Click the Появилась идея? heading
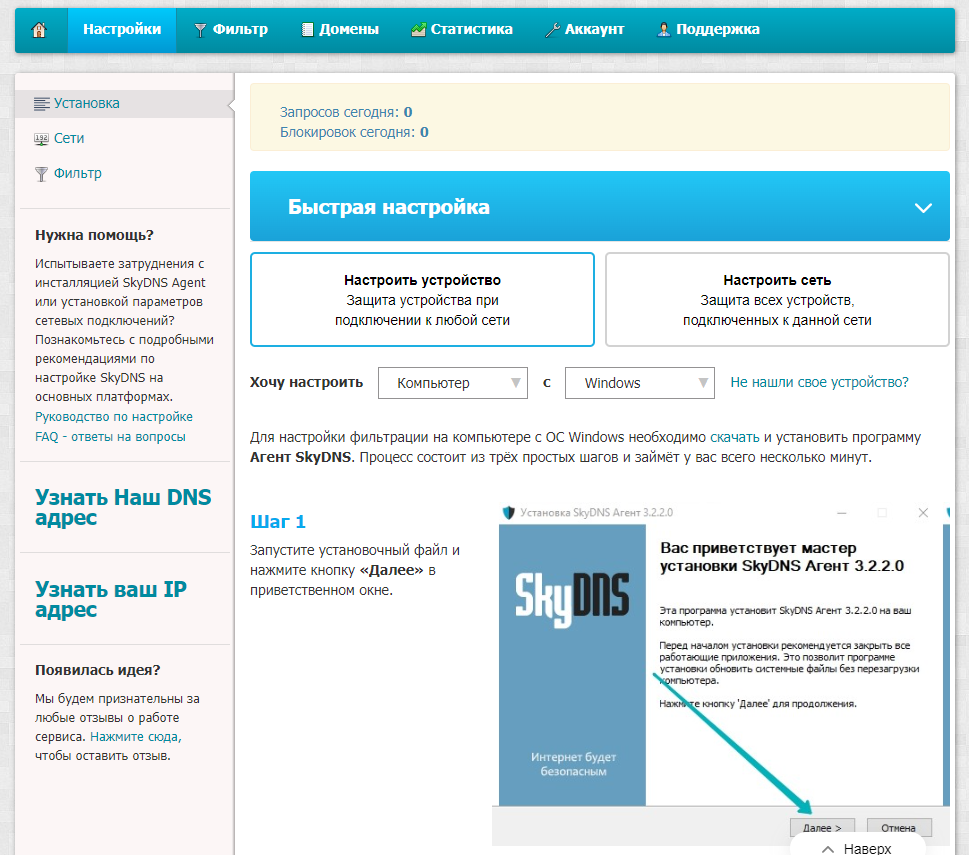This screenshot has height=855, width=969. tap(98, 670)
